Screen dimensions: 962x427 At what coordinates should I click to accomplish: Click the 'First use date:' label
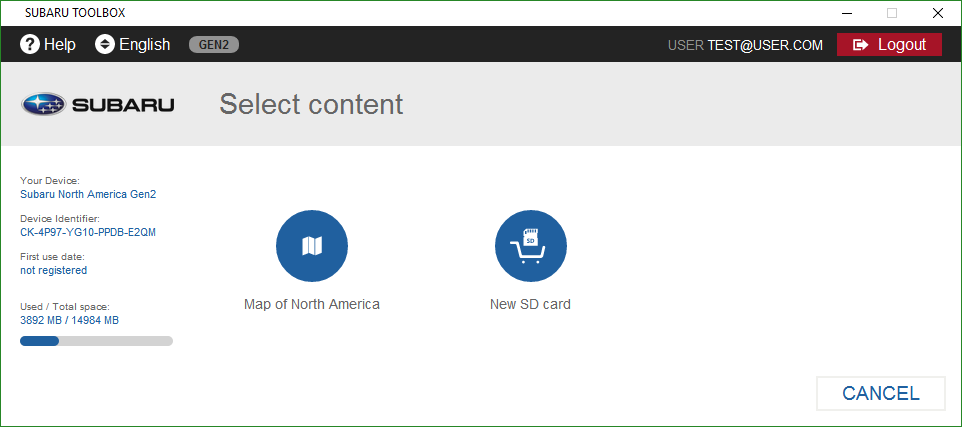(52, 256)
